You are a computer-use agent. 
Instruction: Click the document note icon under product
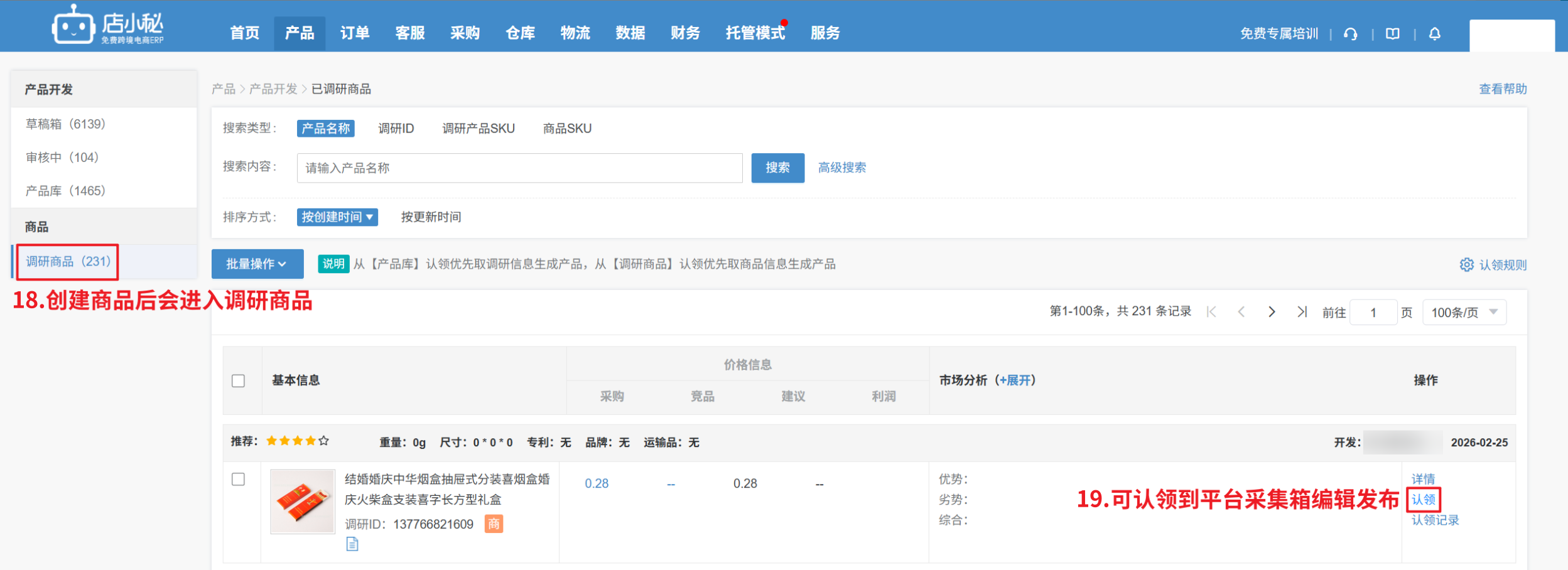(x=352, y=544)
